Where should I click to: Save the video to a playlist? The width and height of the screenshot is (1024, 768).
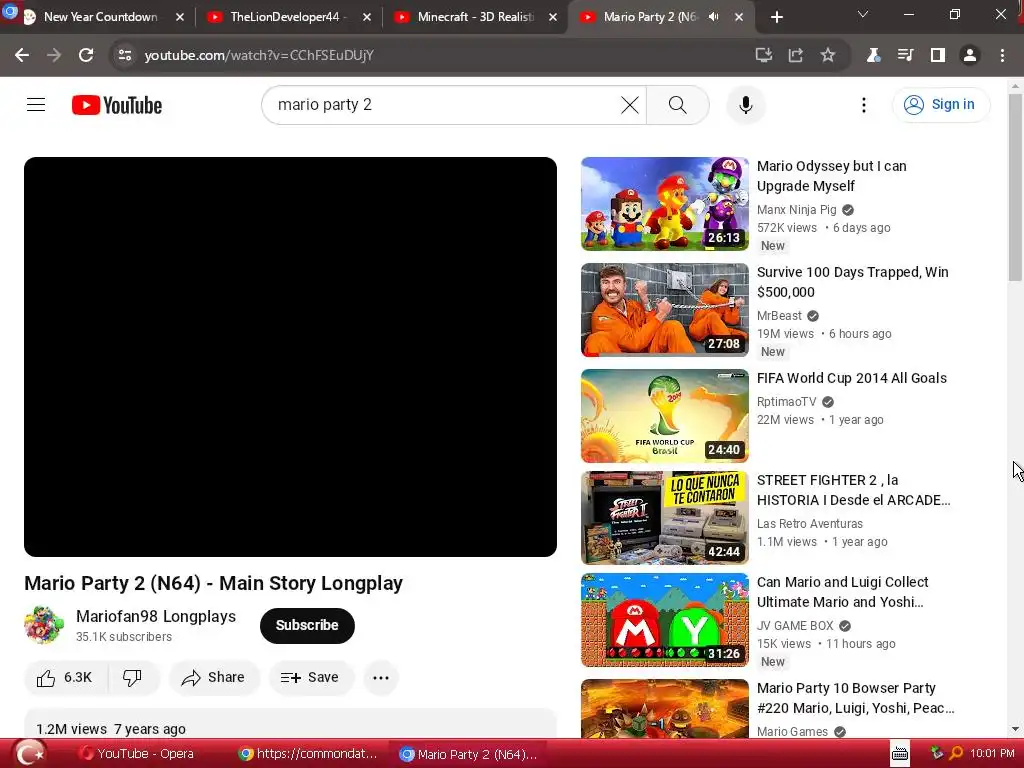coord(311,677)
